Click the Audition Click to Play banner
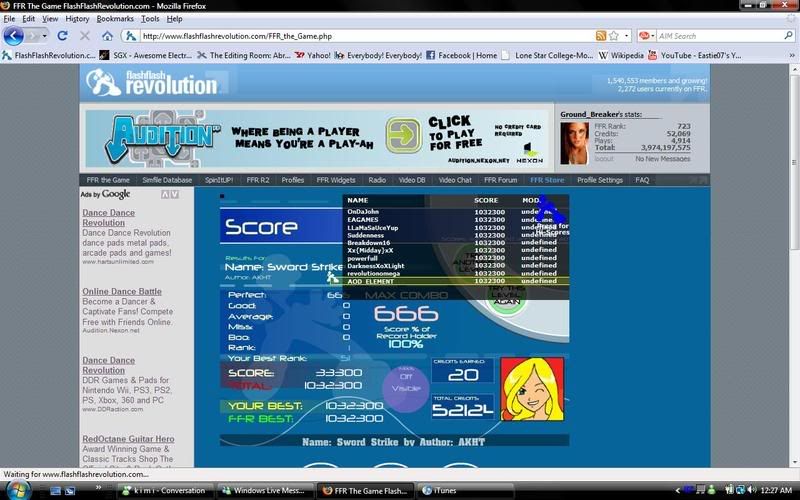This screenshot has height=500, width=800. click(x=318, y=139)
